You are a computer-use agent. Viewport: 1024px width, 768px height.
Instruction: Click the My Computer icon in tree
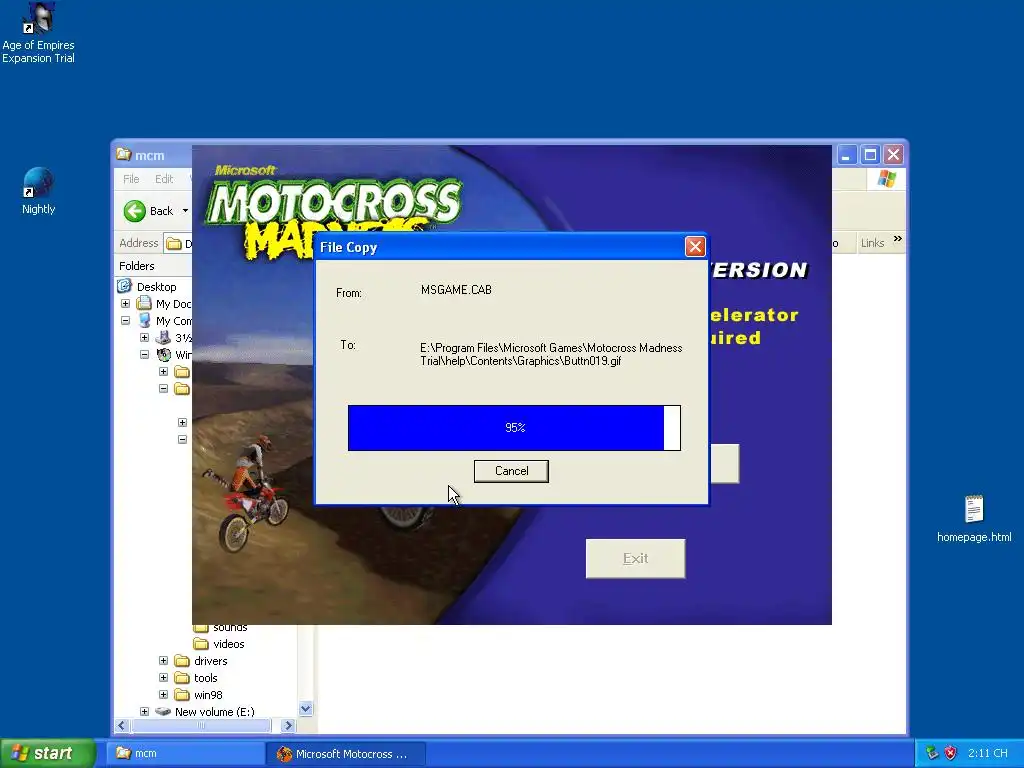tap(144, 321)
